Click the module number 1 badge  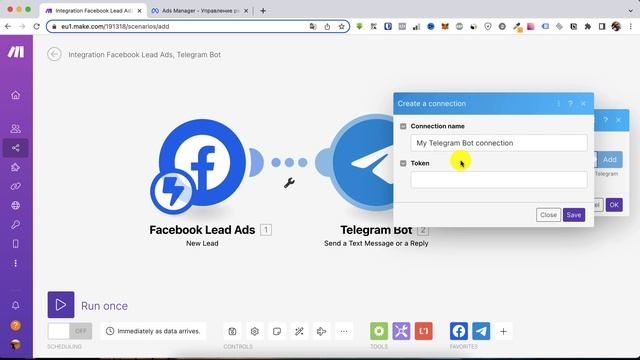[x=266, y=230]
